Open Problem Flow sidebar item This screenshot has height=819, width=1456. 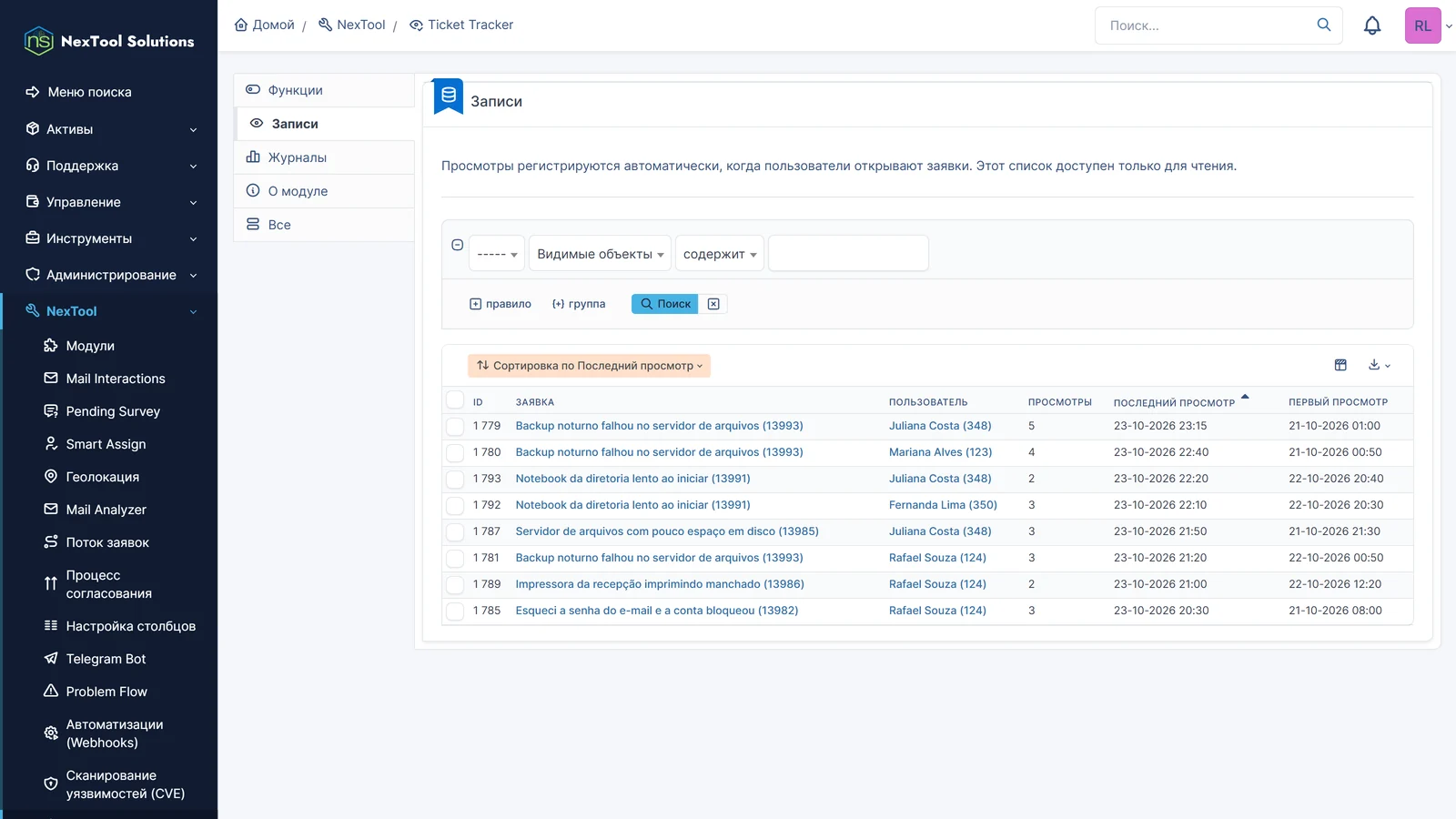tap(106, 692)
